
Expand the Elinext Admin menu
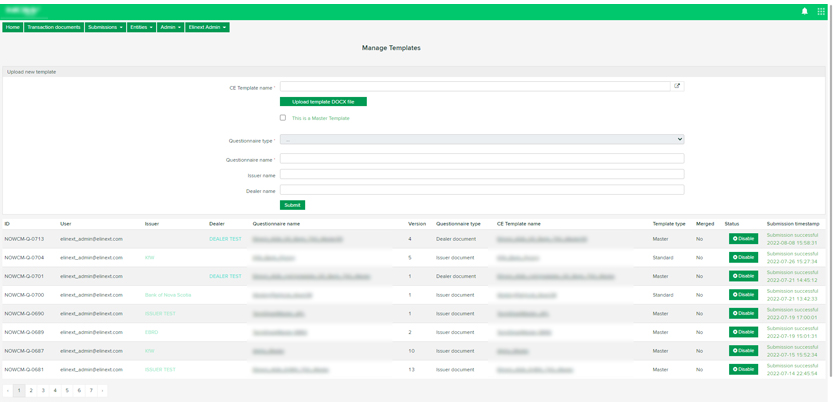coord(207,27)
